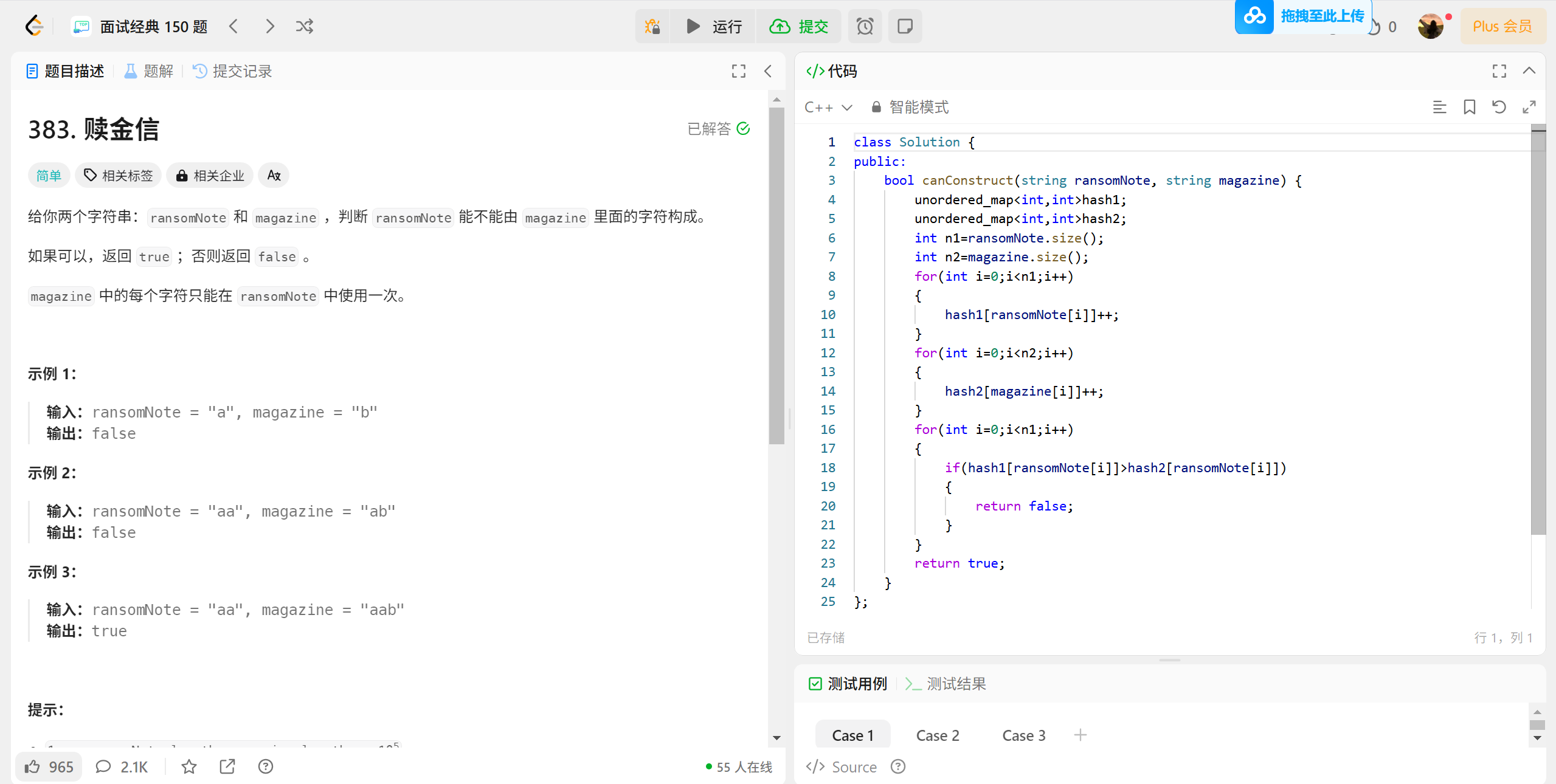Click the shuffle random problem icon
This screenshot has height=784, width=1556.
(304, 26)
